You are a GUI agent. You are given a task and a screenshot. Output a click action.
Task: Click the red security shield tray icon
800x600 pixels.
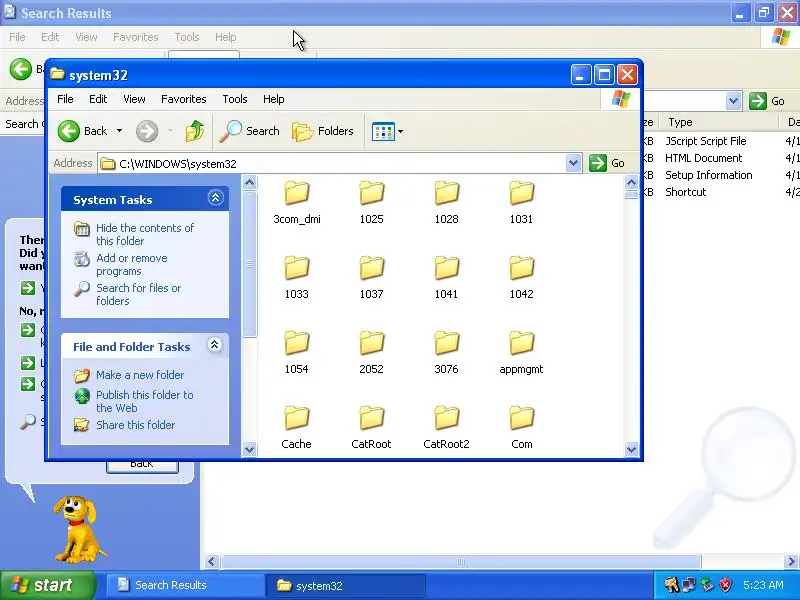click(x=725, y=585)
